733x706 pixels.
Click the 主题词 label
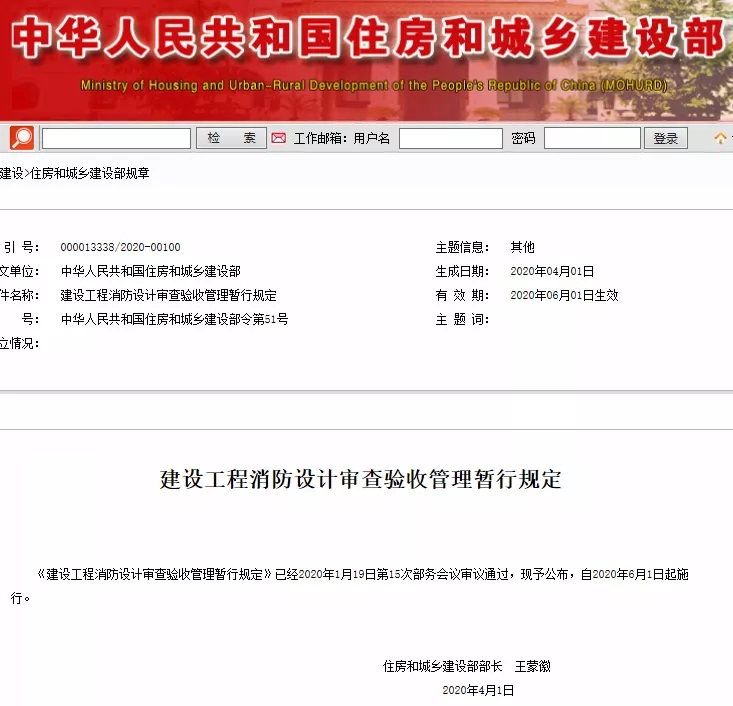tap(462, 319)
